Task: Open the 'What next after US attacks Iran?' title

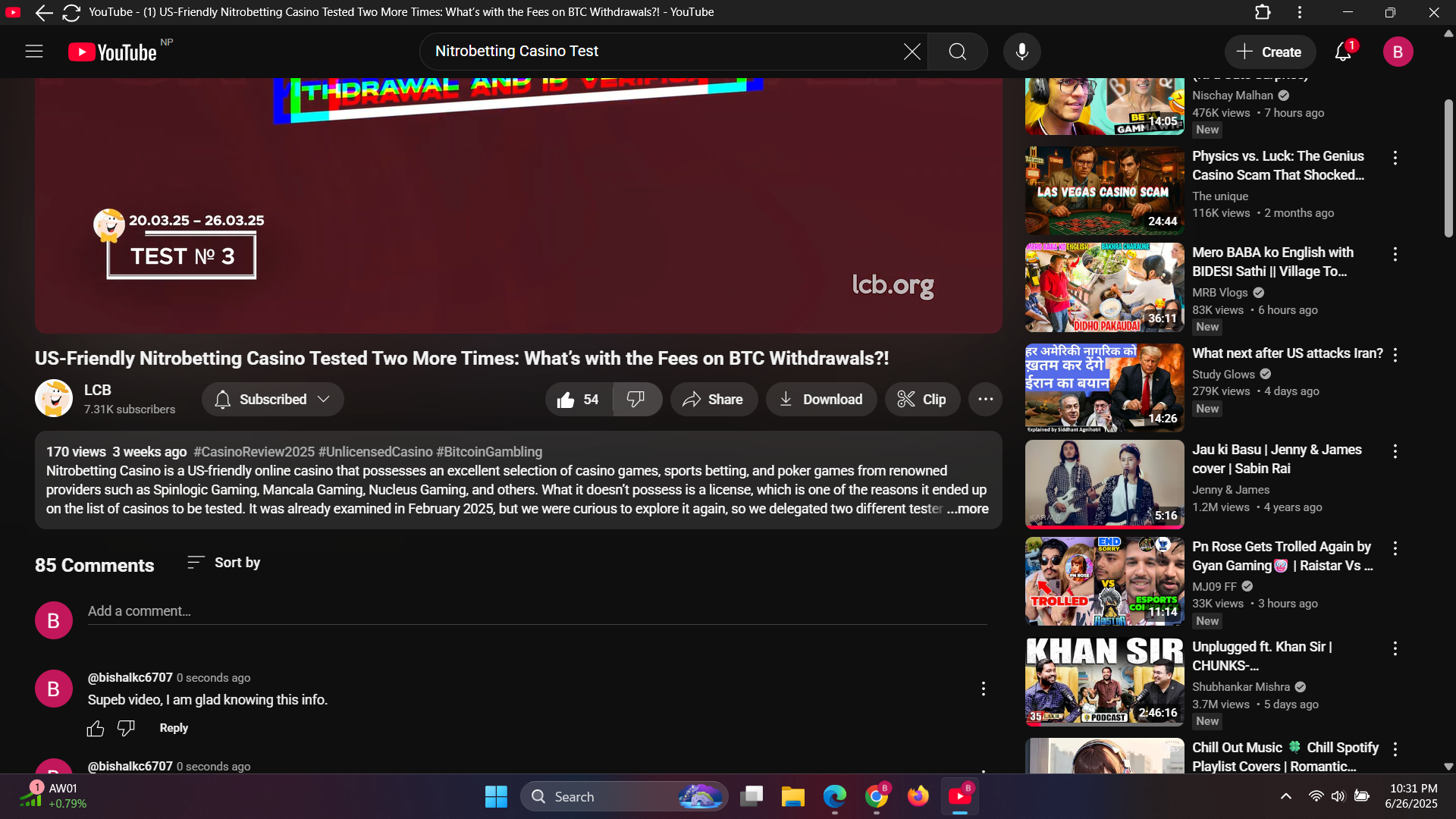Action: click(1287, 353)
